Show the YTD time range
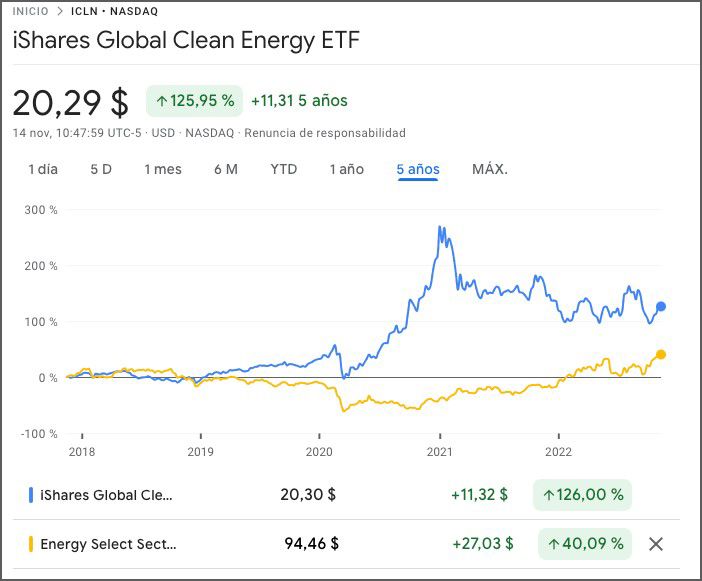The width and height of the screenshot is (702, 581). (x=284, y=169)
